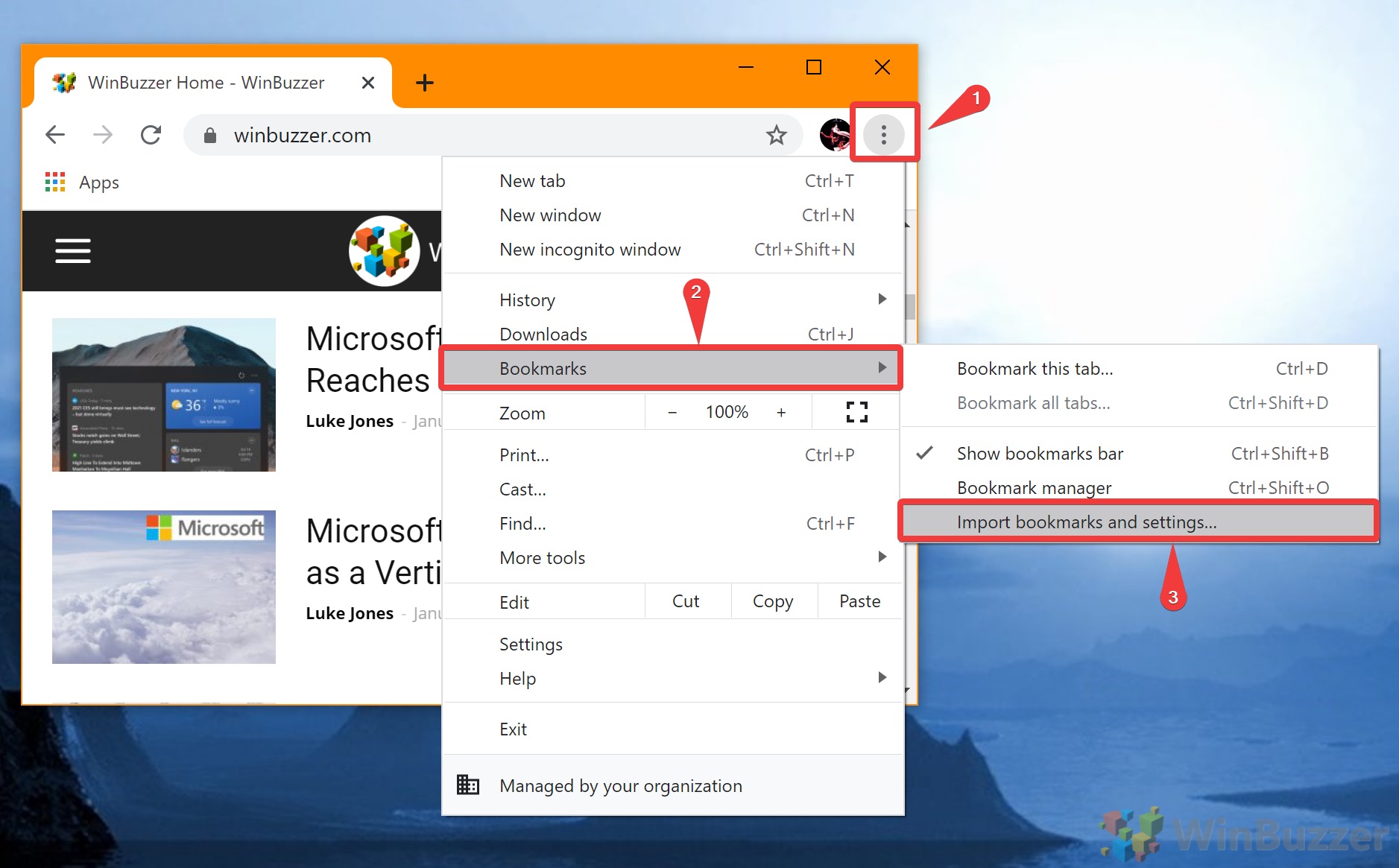Click Luke Jones author on first article
This screenshot has height=868, width=1399.
[350, 421]
